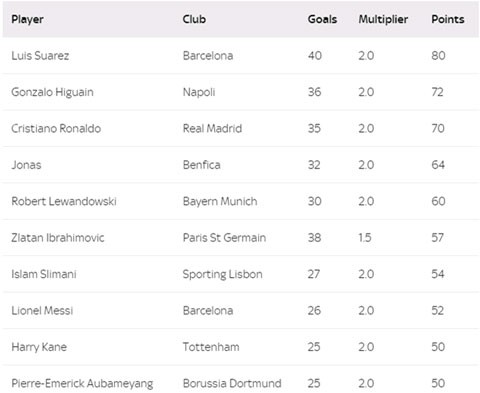Viewport: 480px width, 393px height.
Task: Click the Points column header
Action: (x=448, y=19)
